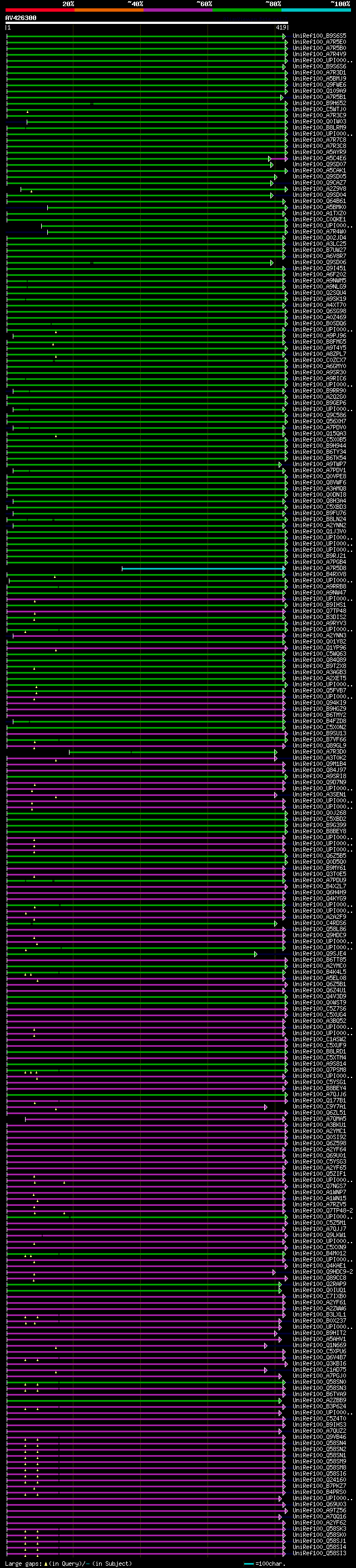Click the UniRef100_Q9CAZ7 entry

[319, 182]
